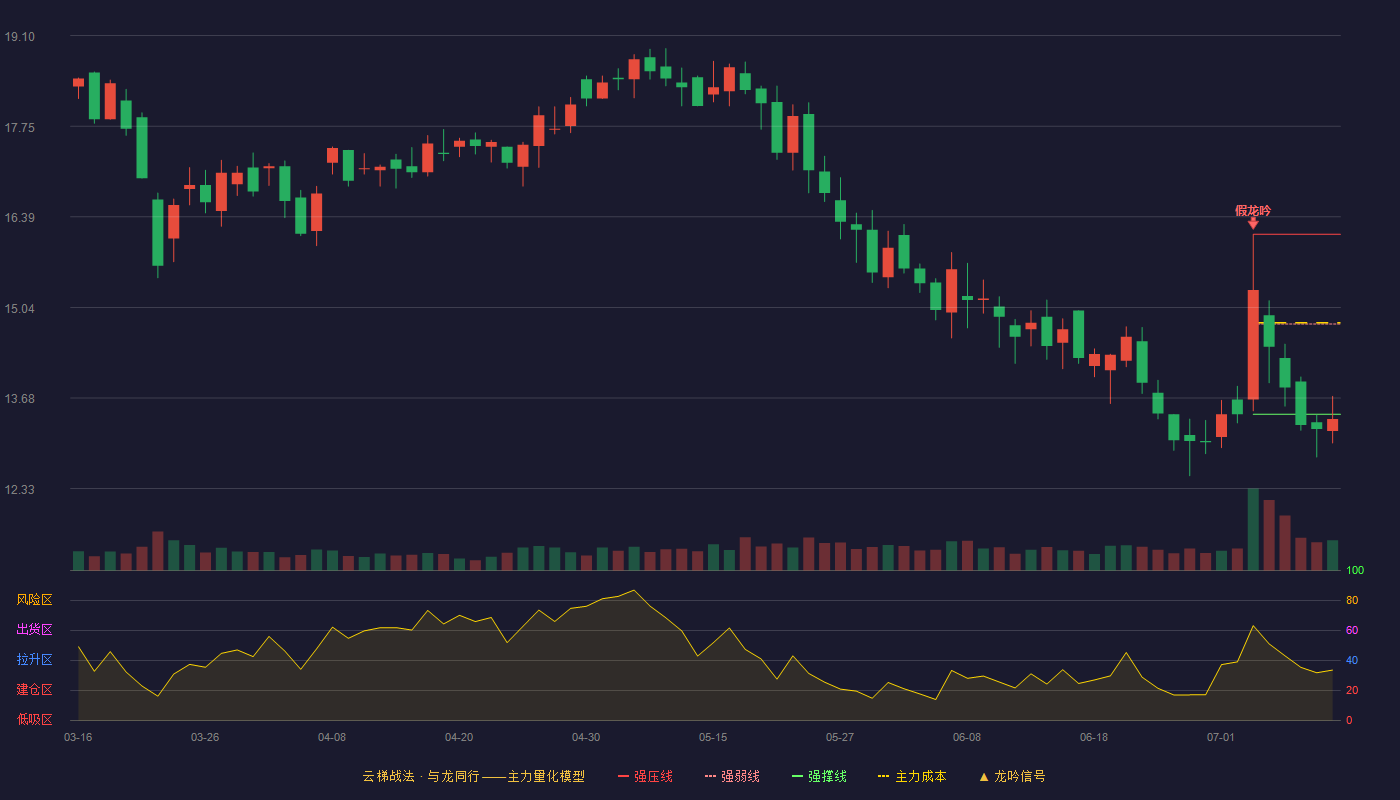Image resolution: width=1400 pixels, height=800 pixels.
Task: Click the 建仓区 zone label
Action: point(34,690)
